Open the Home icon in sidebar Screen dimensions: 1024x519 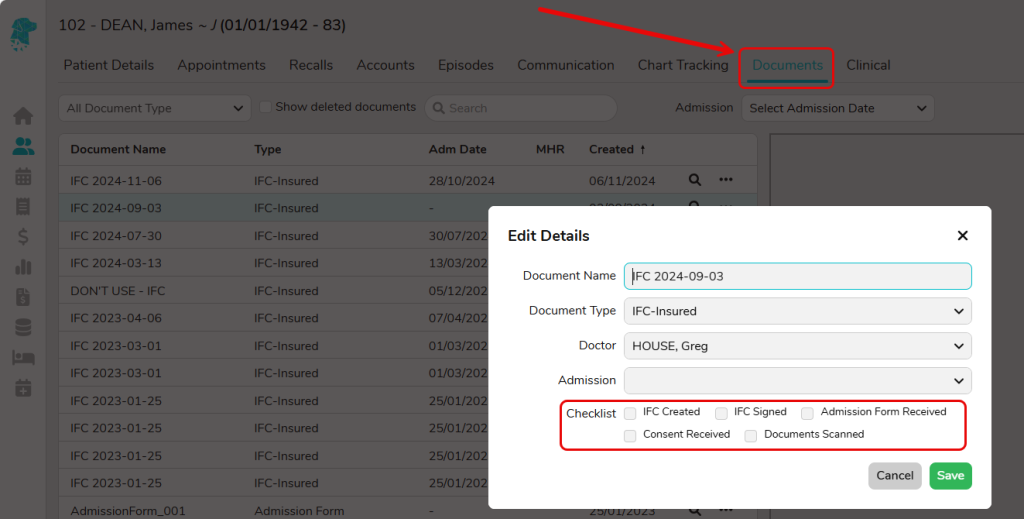[x=22, y=116]
